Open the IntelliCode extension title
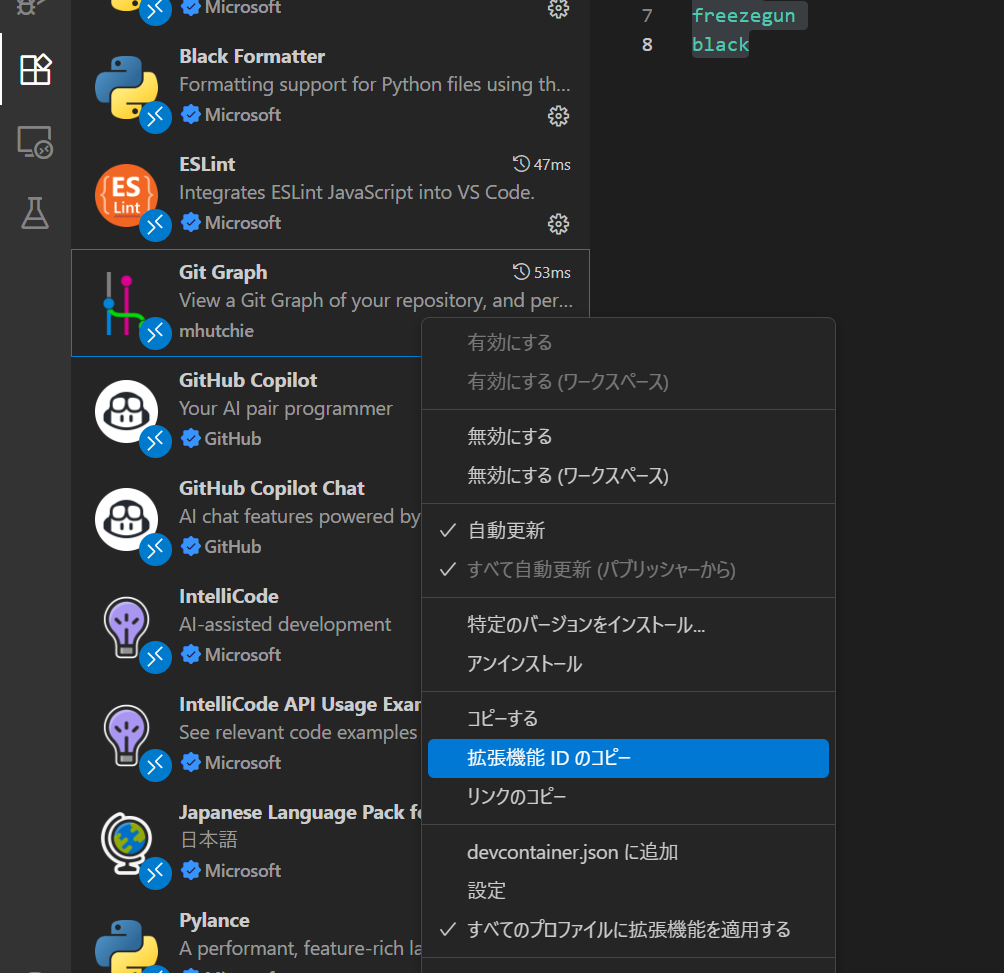 click(229, 597)
